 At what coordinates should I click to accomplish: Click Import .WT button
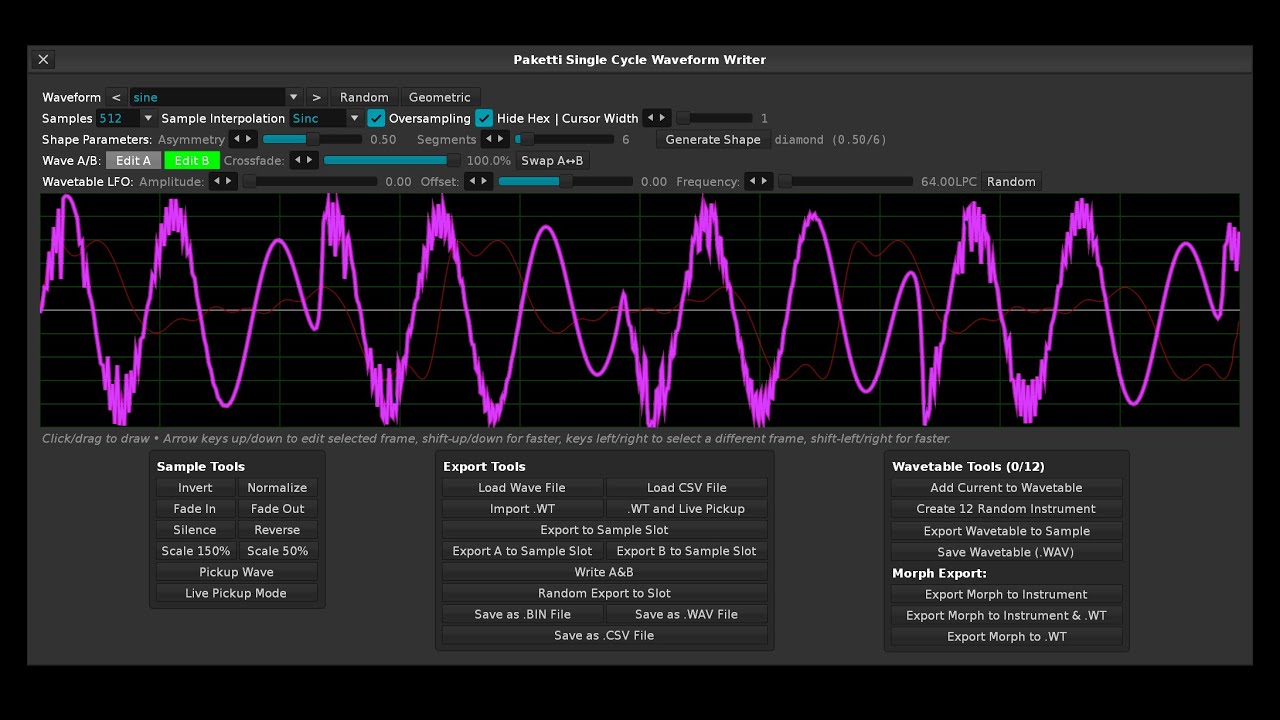[522, 508]
